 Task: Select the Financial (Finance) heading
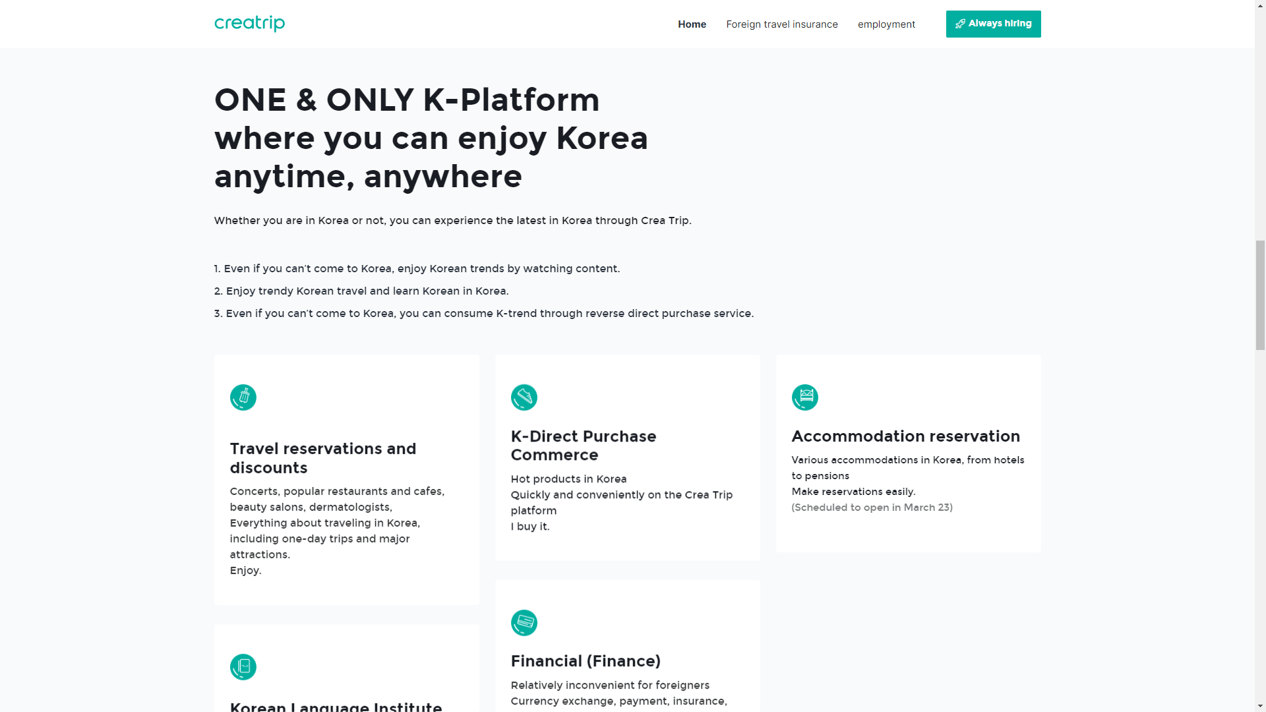pos(586,661)
